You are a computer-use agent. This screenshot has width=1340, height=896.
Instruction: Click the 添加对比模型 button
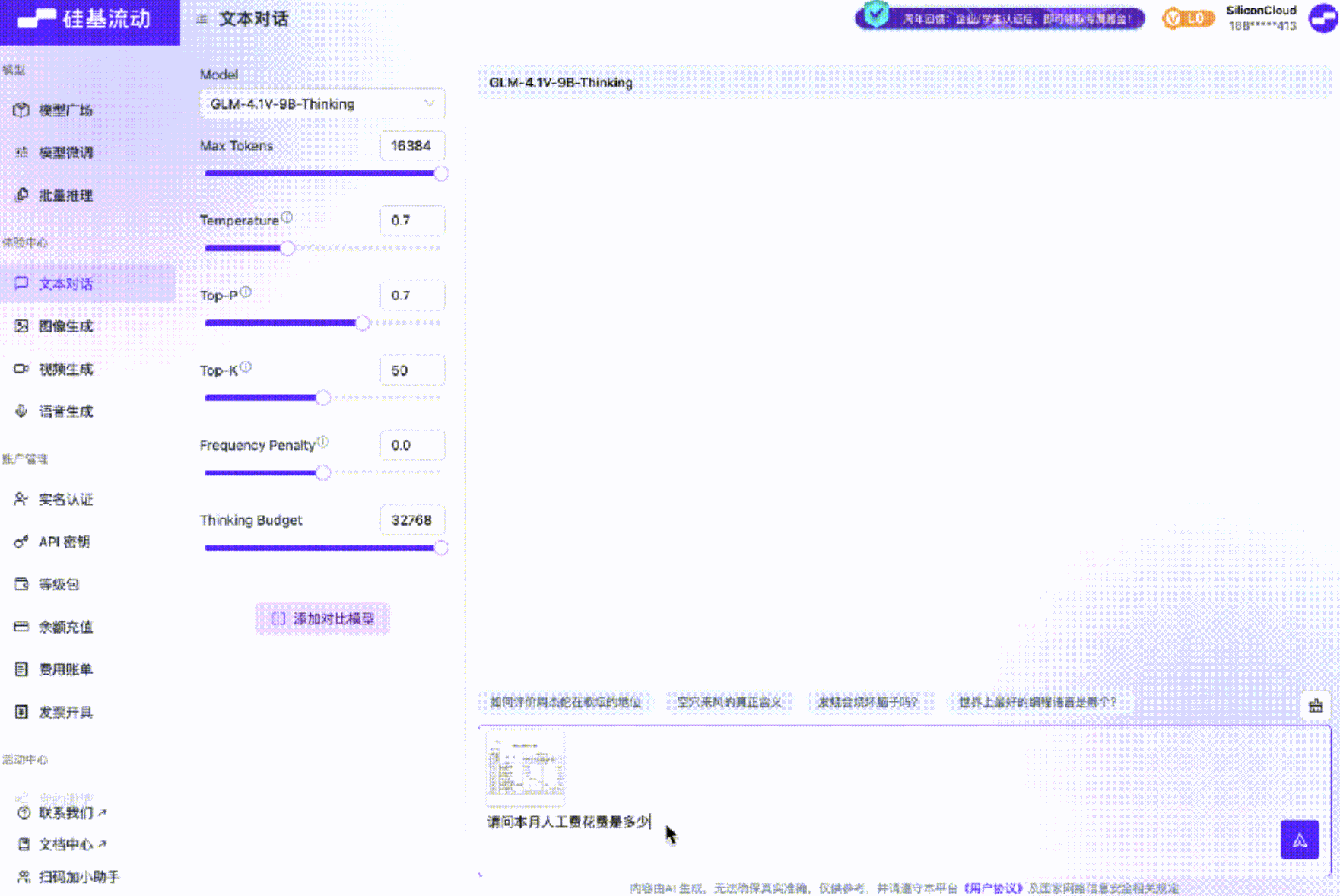click(x=322, y=618)
